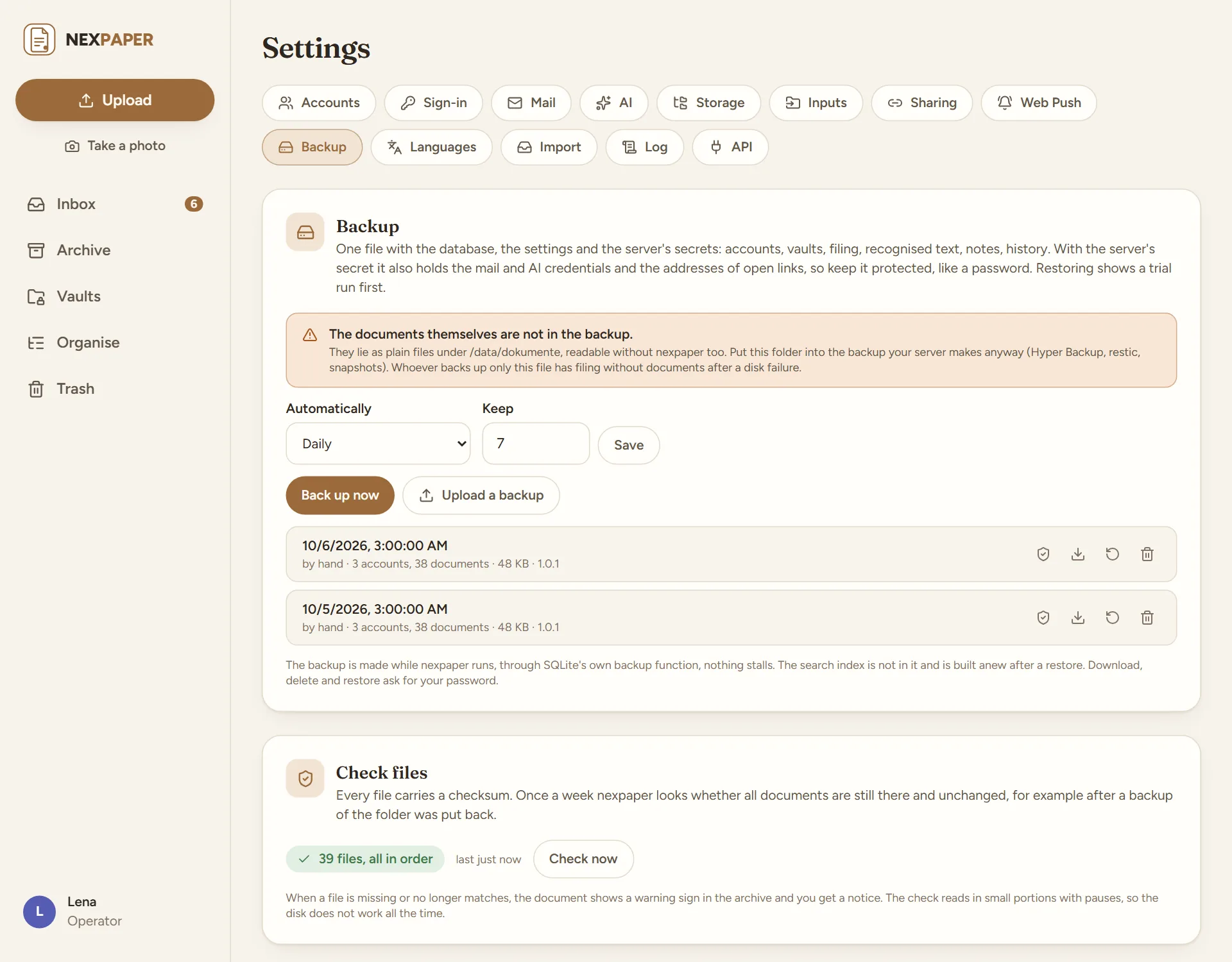This screenshot has width=1232, height=962.
Task: Open the Inputs settings tab
Action: pyautogui.click(x=816, y=103)
